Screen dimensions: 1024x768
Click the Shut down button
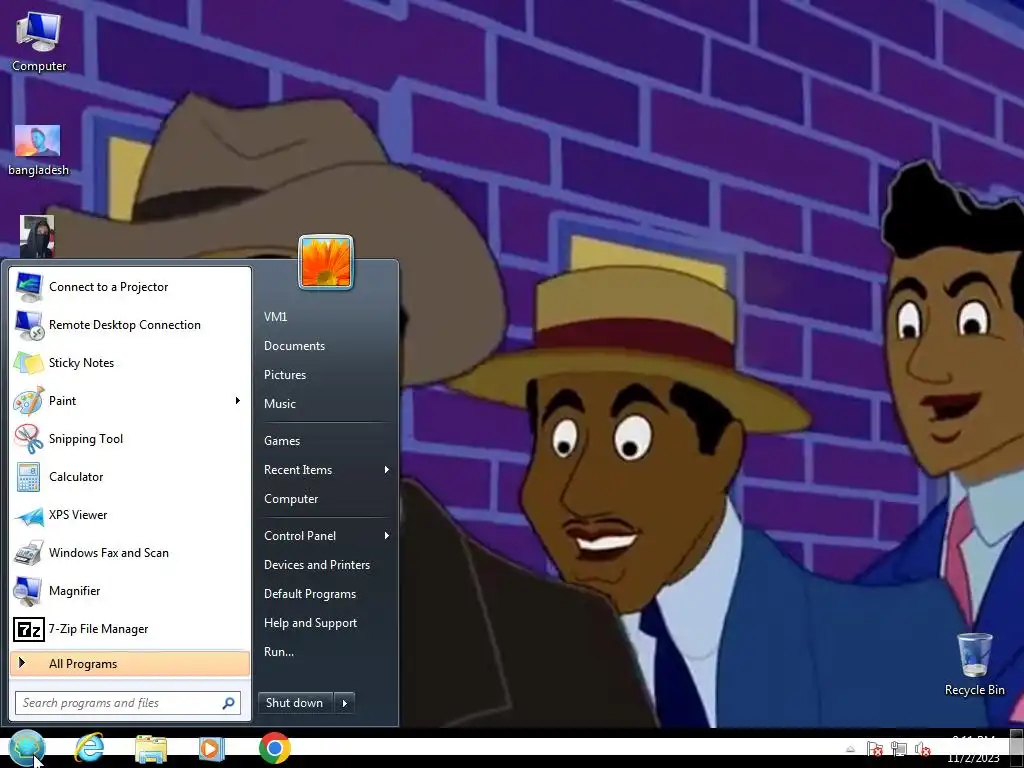click(x=295, y=703)
